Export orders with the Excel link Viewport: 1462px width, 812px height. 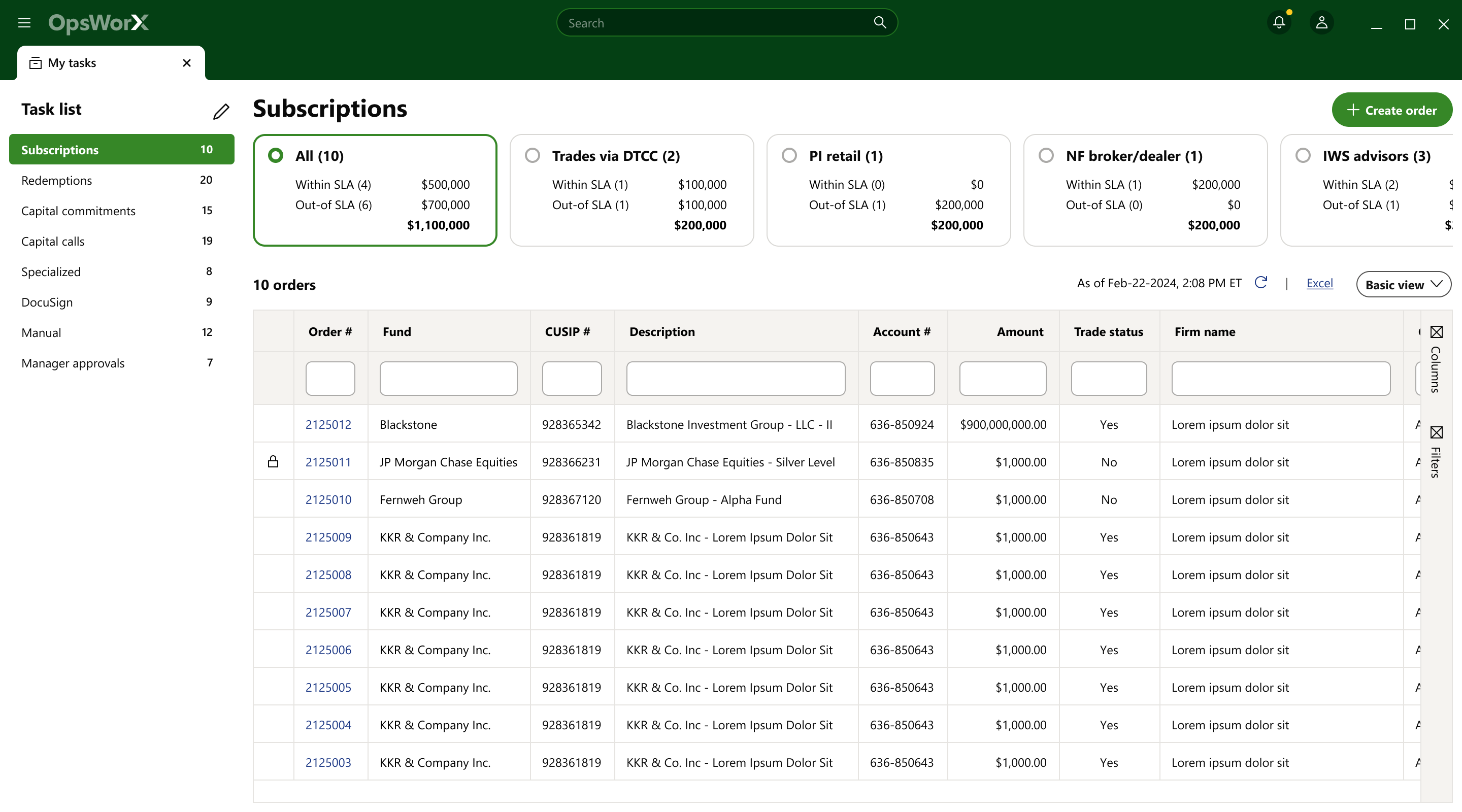pos(1319,283)
